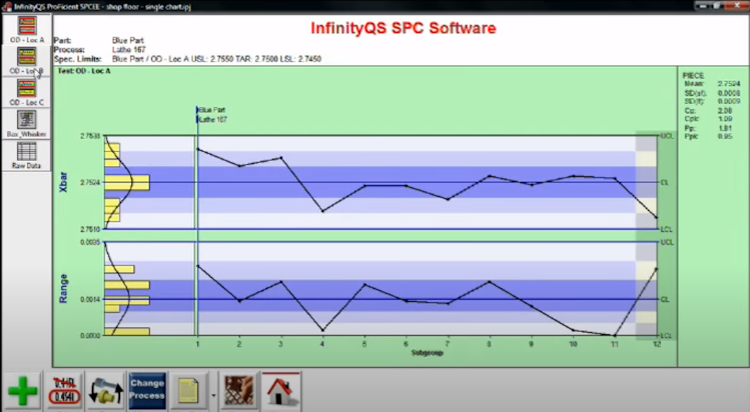750x412 pixels.
Task: Click the Spec. Limits line text
Action: [x=188, y=59]
